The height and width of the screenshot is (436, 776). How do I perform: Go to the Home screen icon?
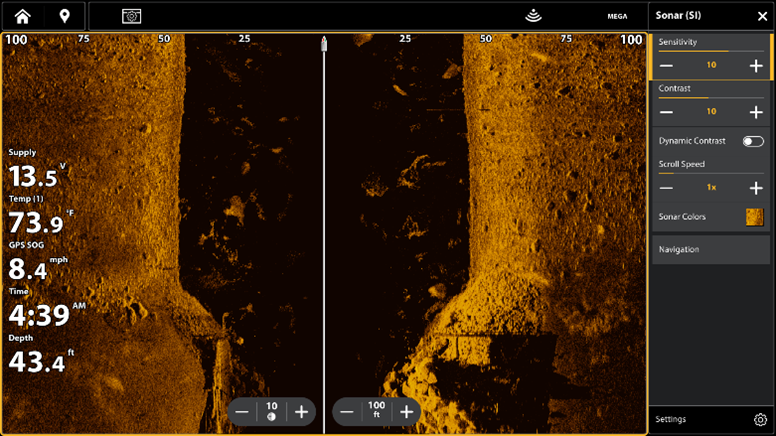click(22, 16)
